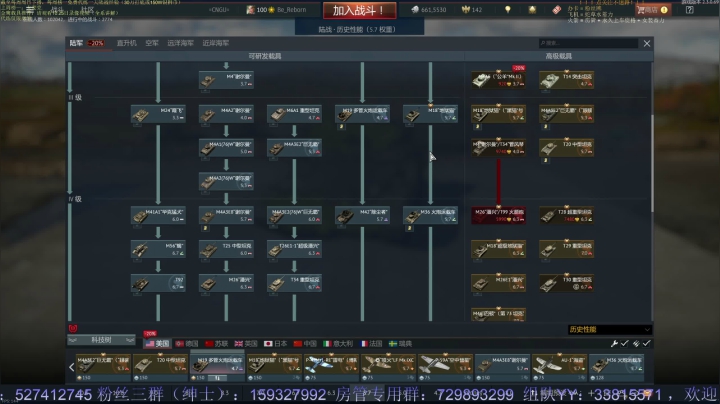Viewport: 720px width, 404px height.
Task: Select the T92 light tank card
Action: pyautogui.click(x=158, y=283)
